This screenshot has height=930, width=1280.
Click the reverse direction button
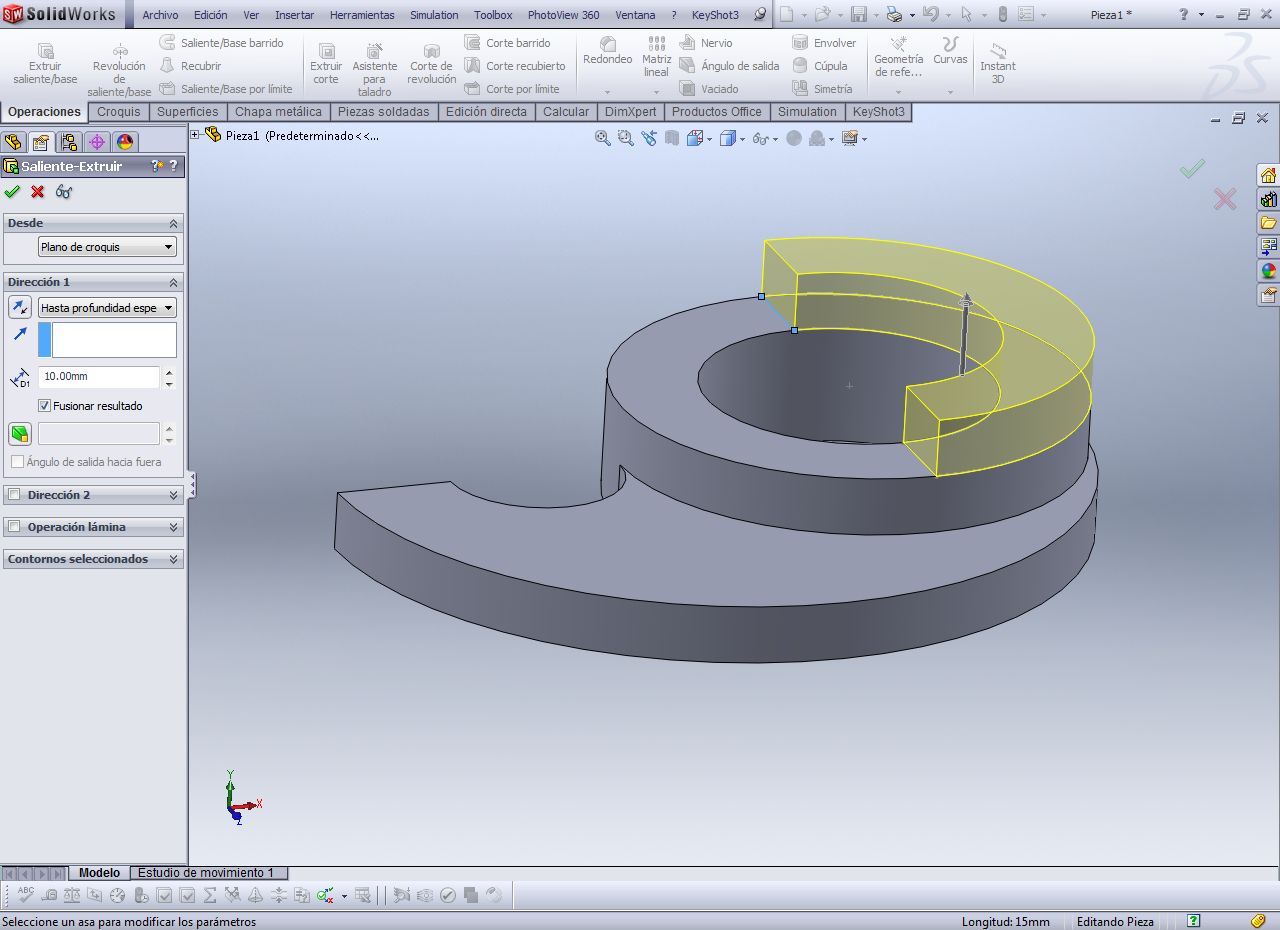(20, 307)
